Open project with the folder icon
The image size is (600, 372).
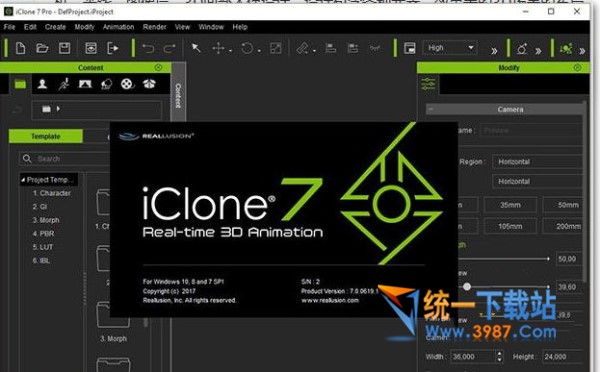pos(42,48)
